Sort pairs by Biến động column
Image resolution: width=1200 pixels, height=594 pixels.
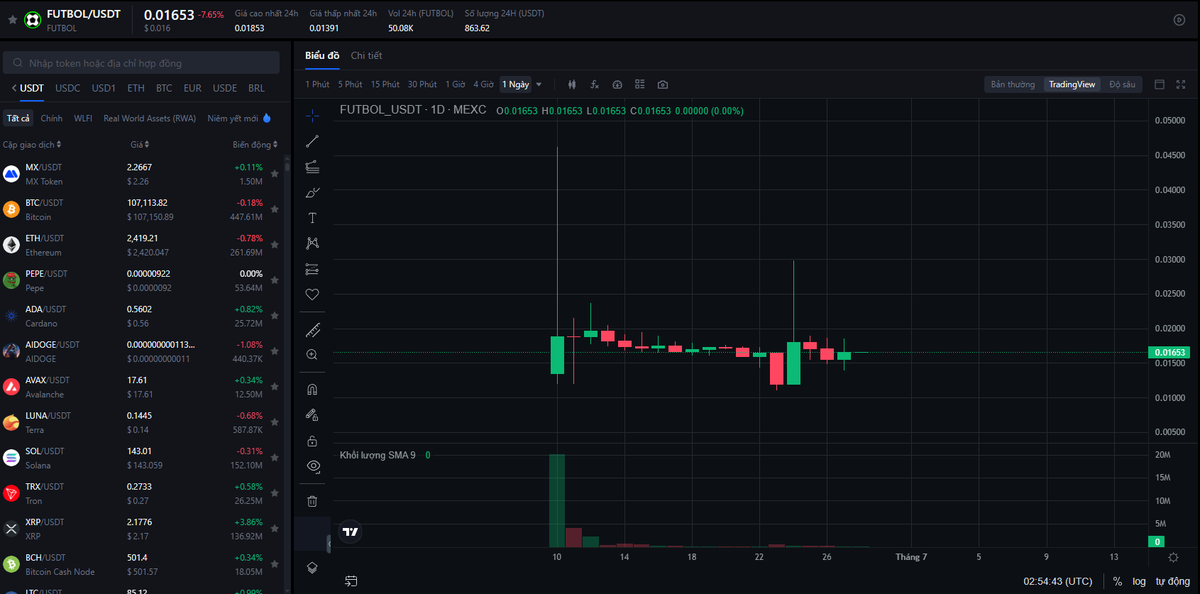256,144
